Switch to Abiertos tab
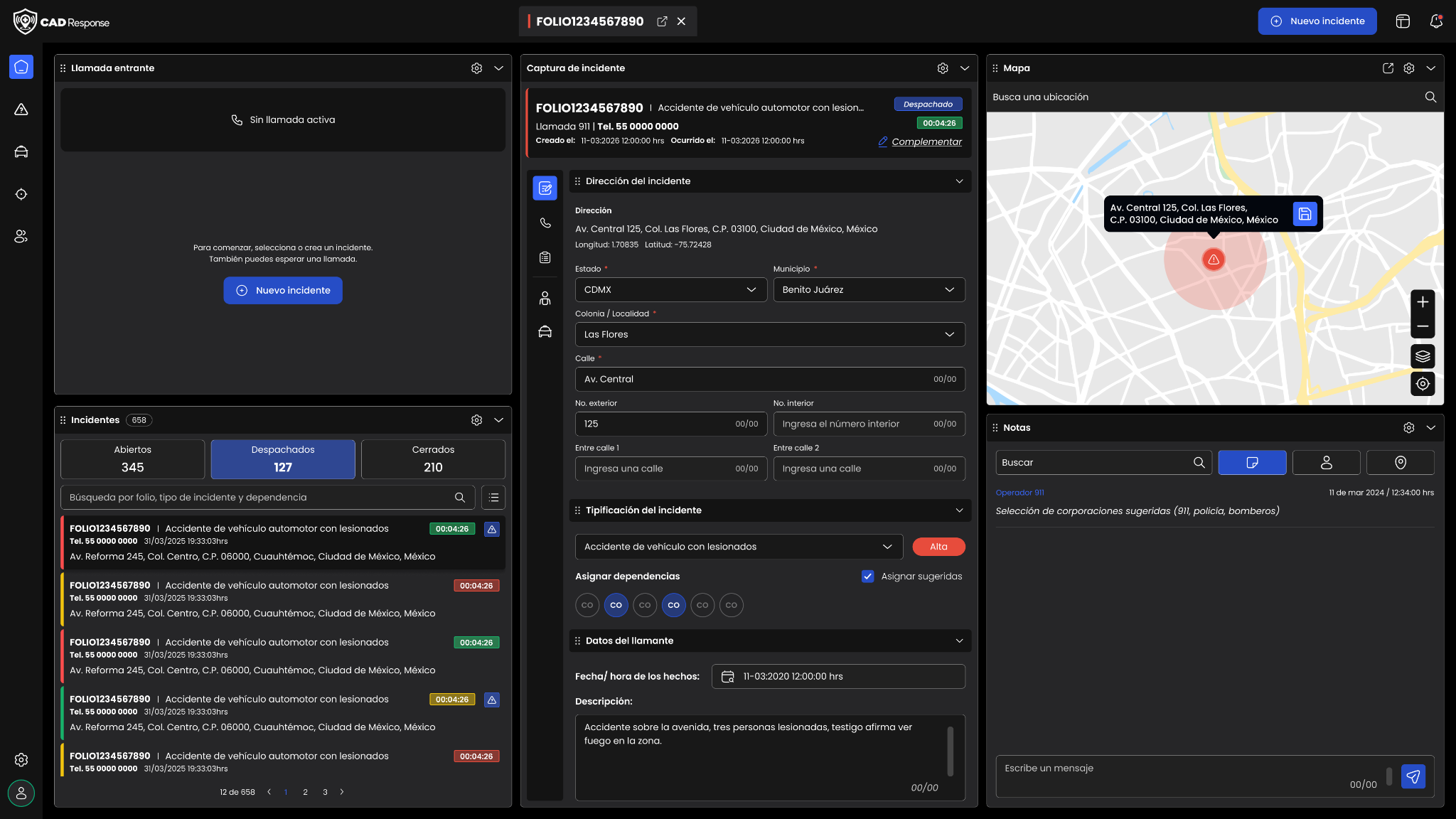Viewport: 1456px width, 819px height. (x=133, y=459)
